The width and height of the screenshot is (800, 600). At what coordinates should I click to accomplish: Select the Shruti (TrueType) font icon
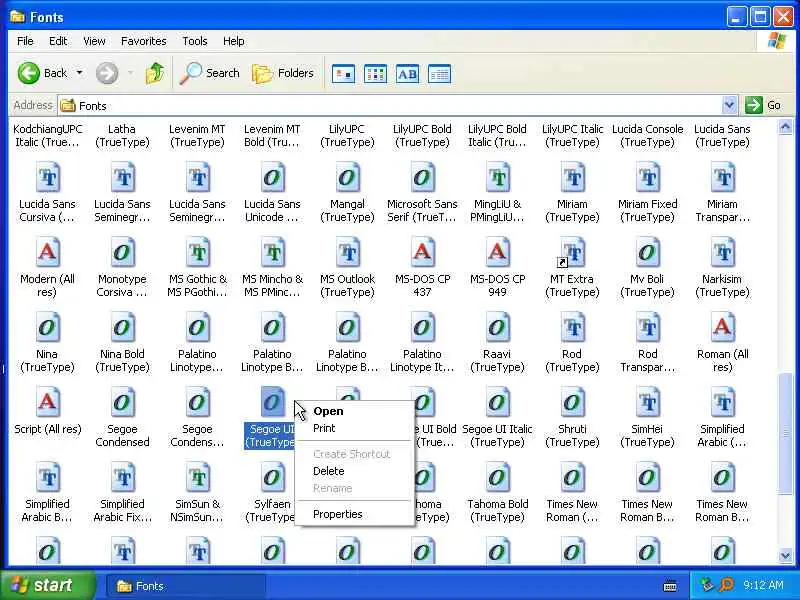572,403
